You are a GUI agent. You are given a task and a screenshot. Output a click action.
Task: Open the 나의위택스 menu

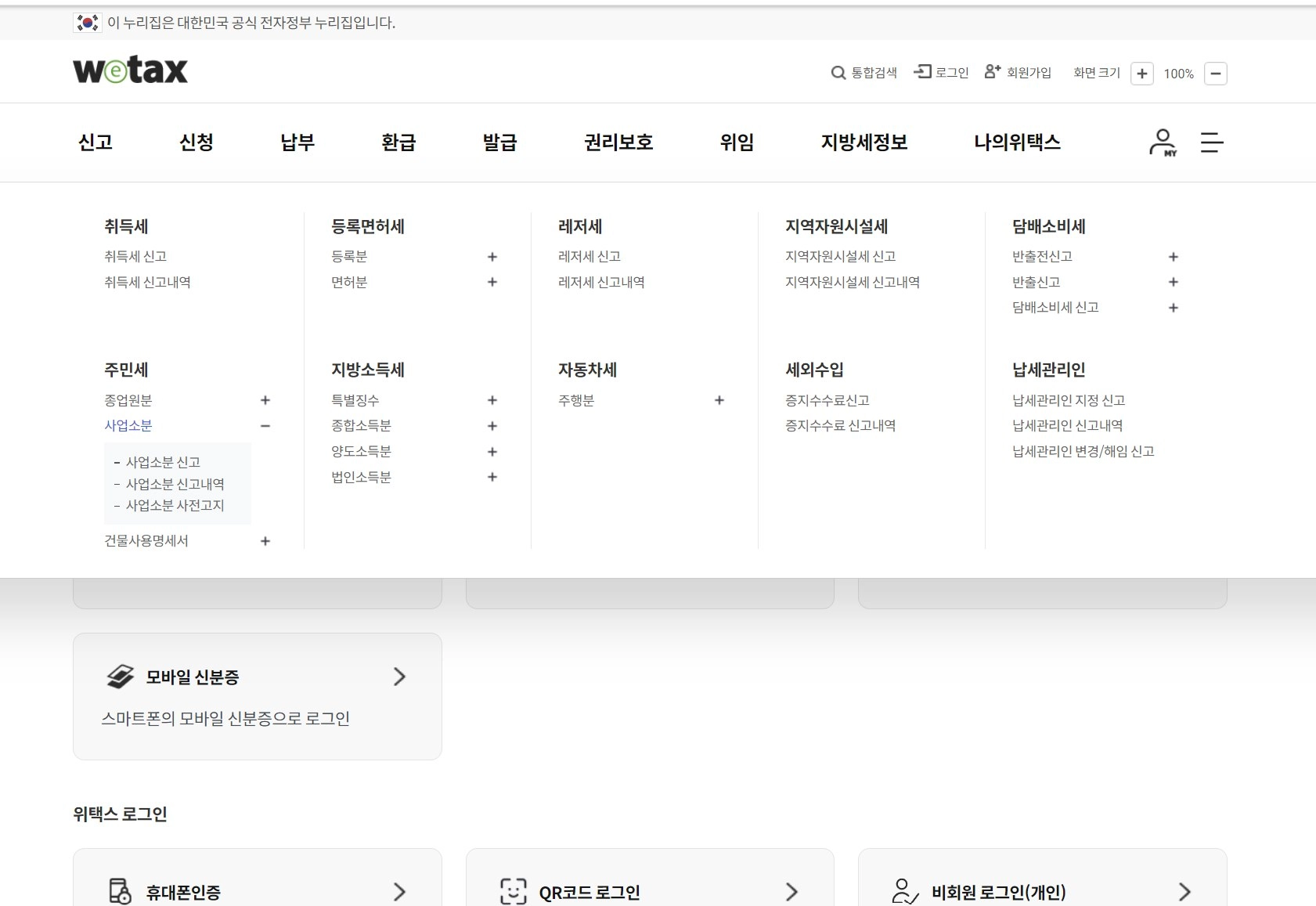click(1018, 143)
